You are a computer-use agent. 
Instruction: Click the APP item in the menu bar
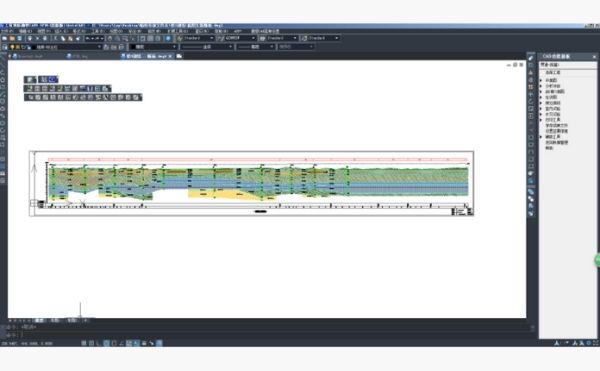click(x=238, y=31)
